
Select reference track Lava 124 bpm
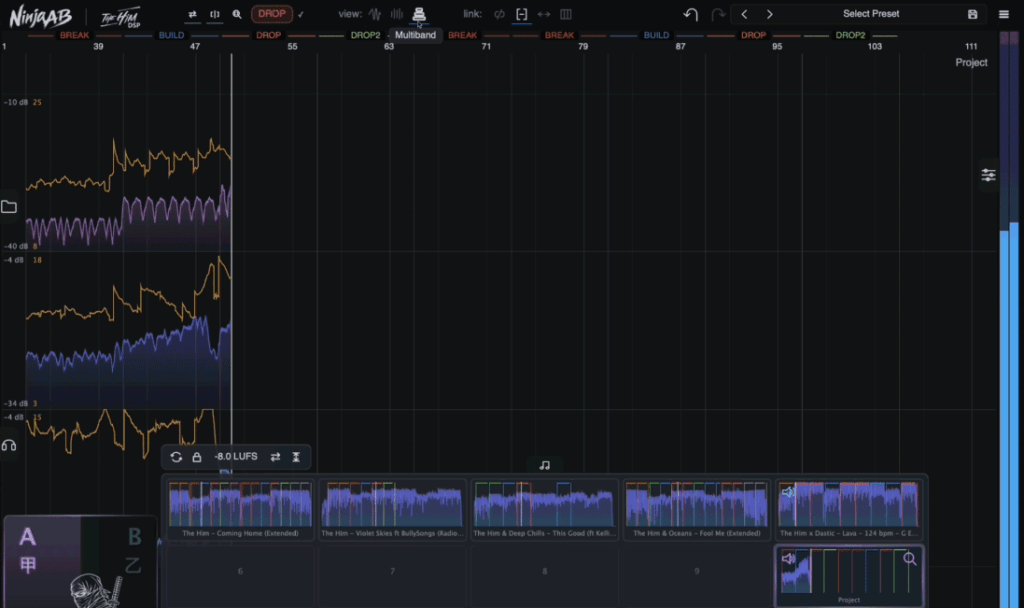848,509
